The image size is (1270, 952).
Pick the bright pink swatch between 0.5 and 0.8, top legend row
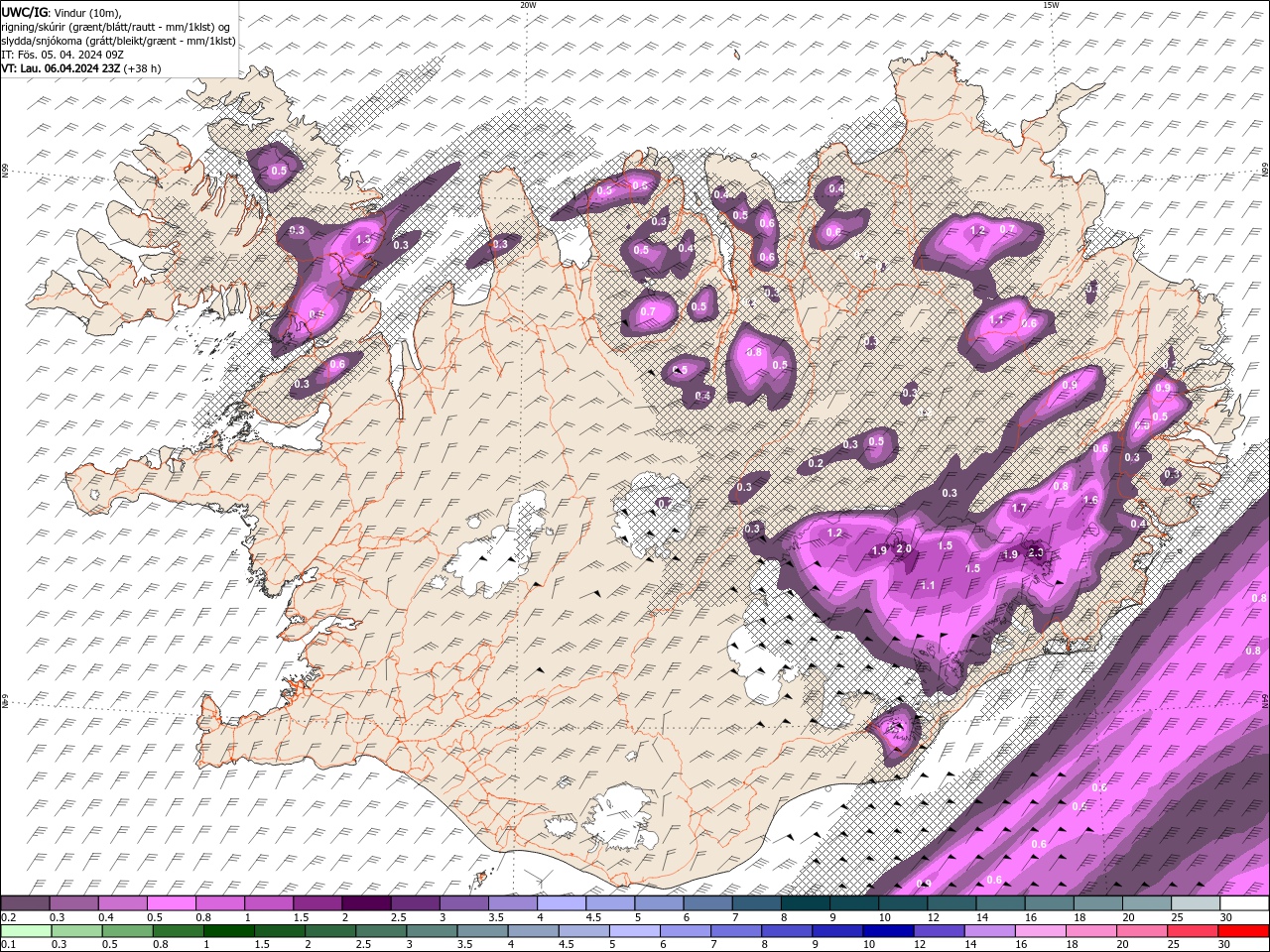pos(172,903)
